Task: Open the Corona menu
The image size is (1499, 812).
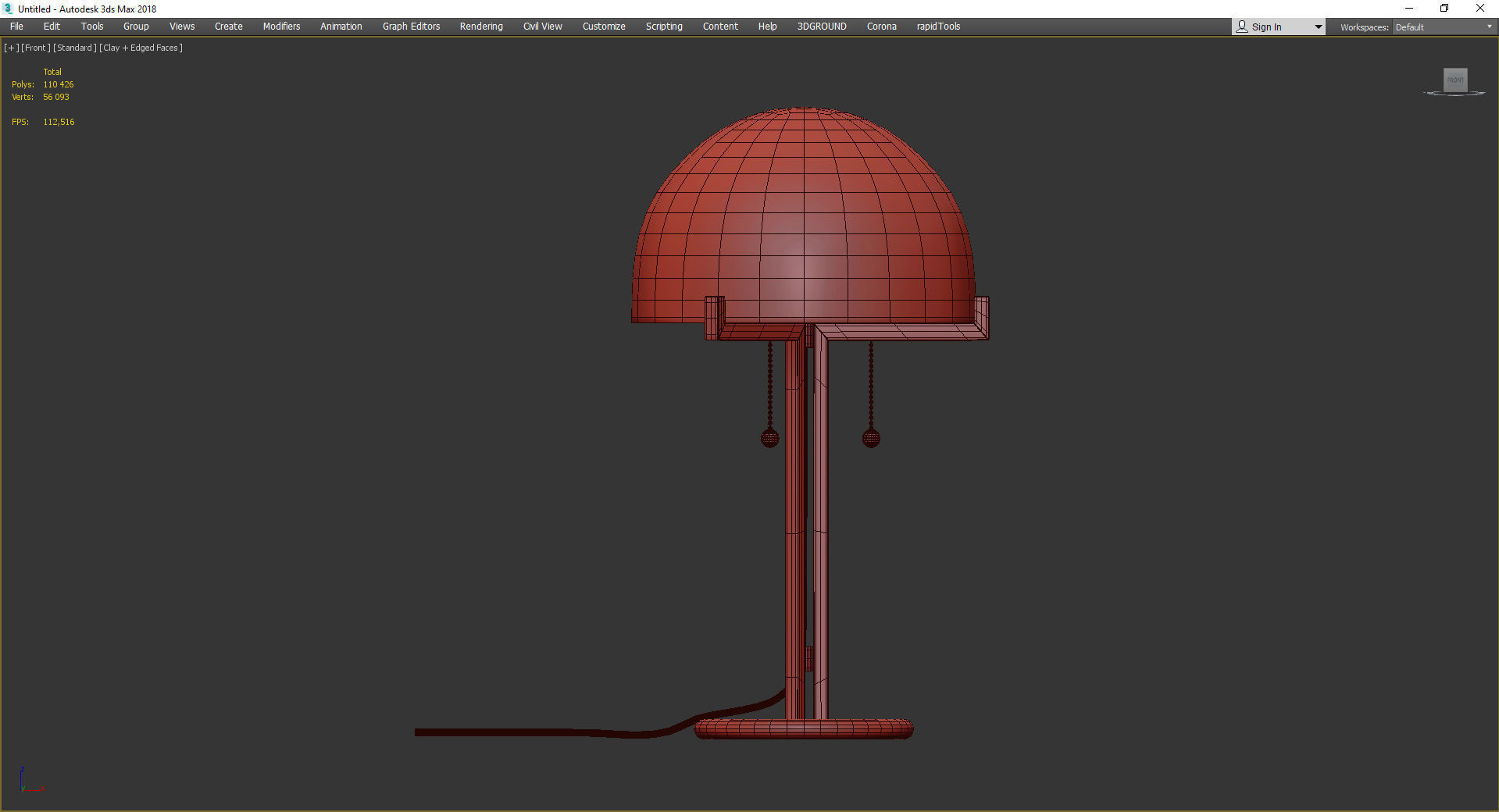Action: [x=881, y=26]
